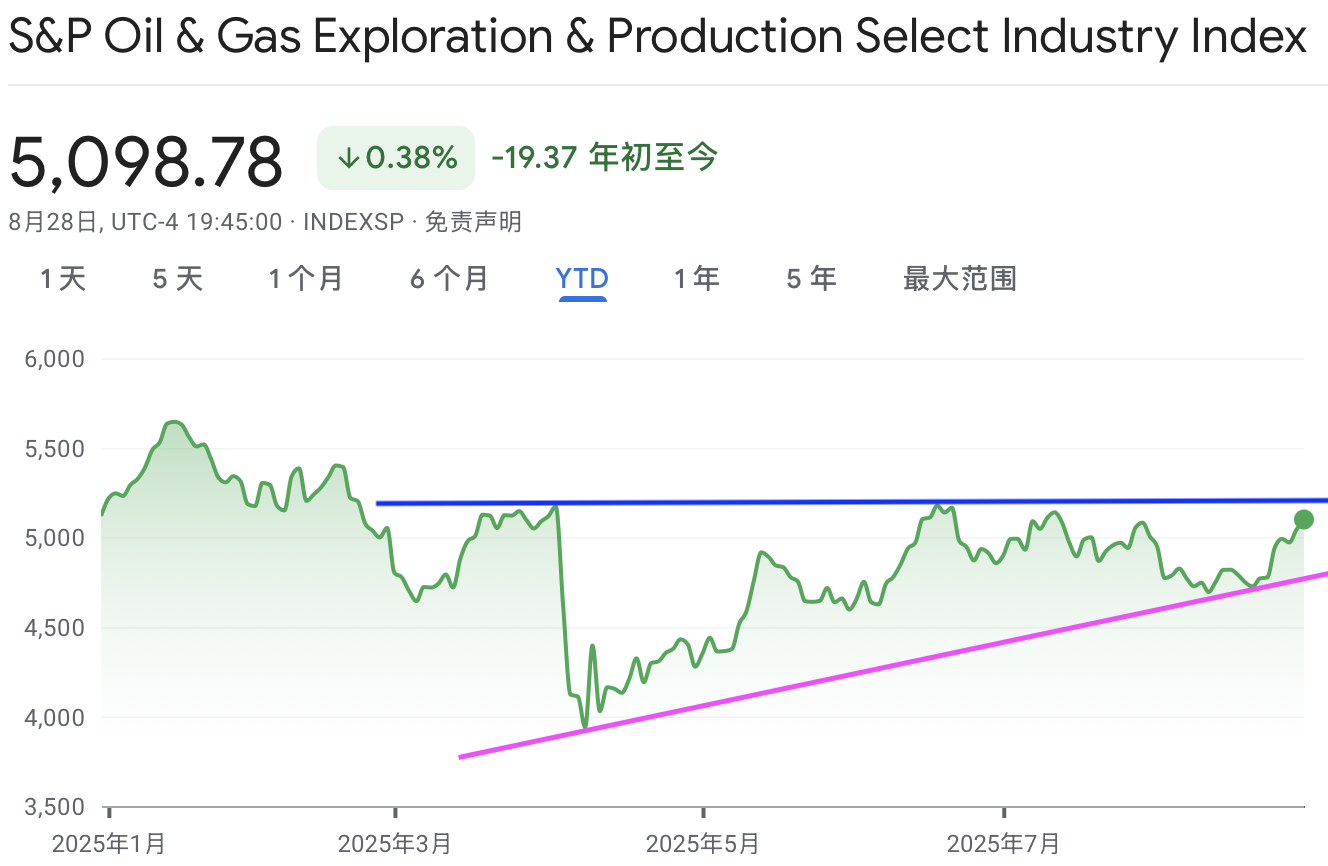Click the 6,000 y-axis label
Screen dimensions: 1328x866
[54, 359]
